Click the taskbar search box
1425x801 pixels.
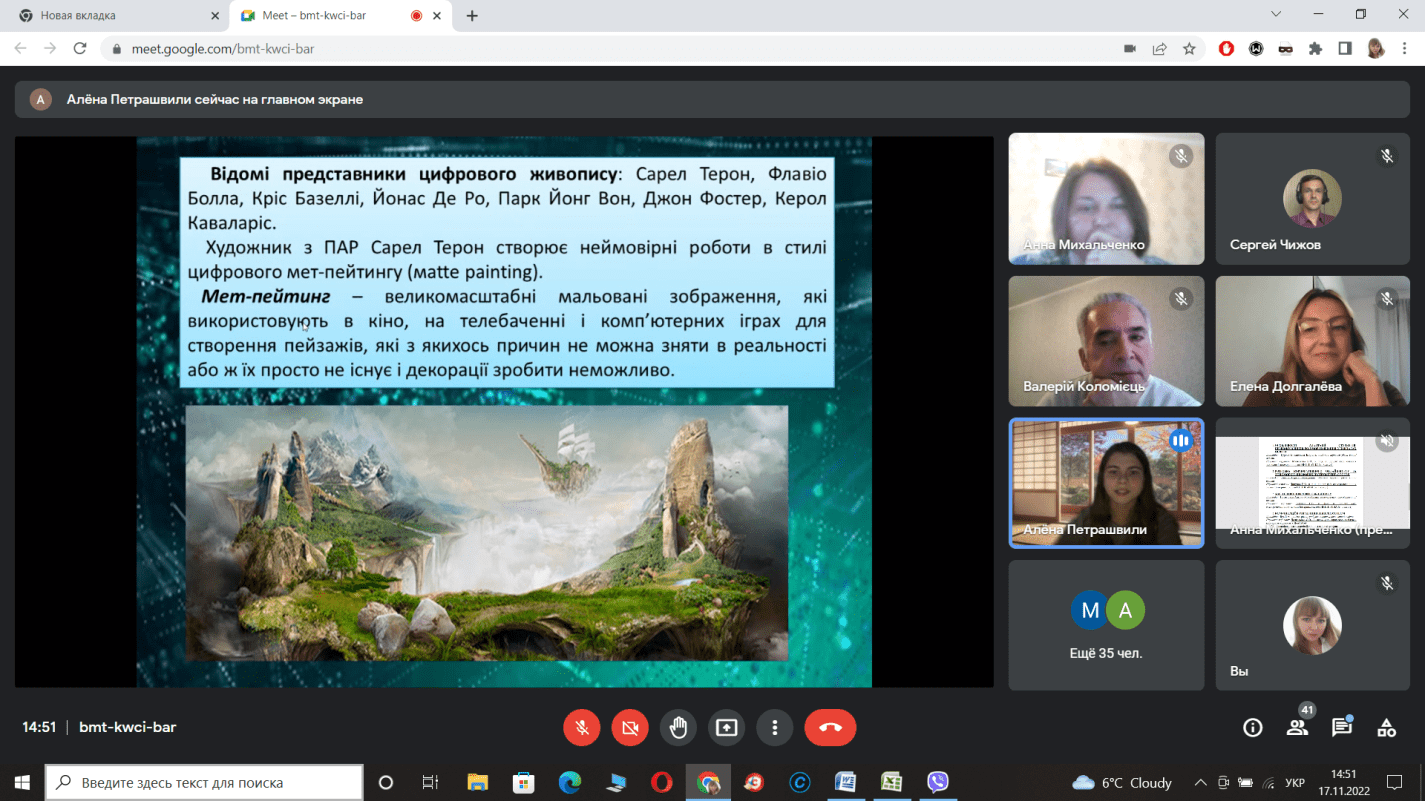(x=204, y=782)
